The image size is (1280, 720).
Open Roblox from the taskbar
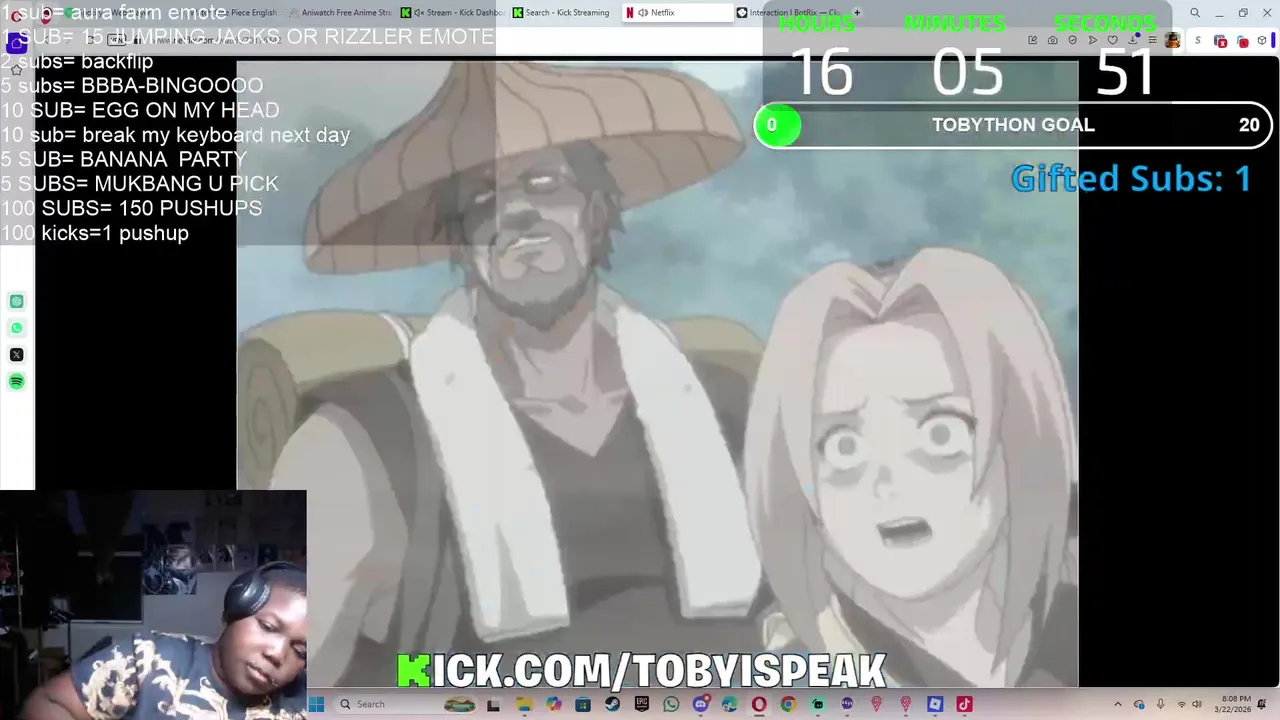tap(935, 705)
